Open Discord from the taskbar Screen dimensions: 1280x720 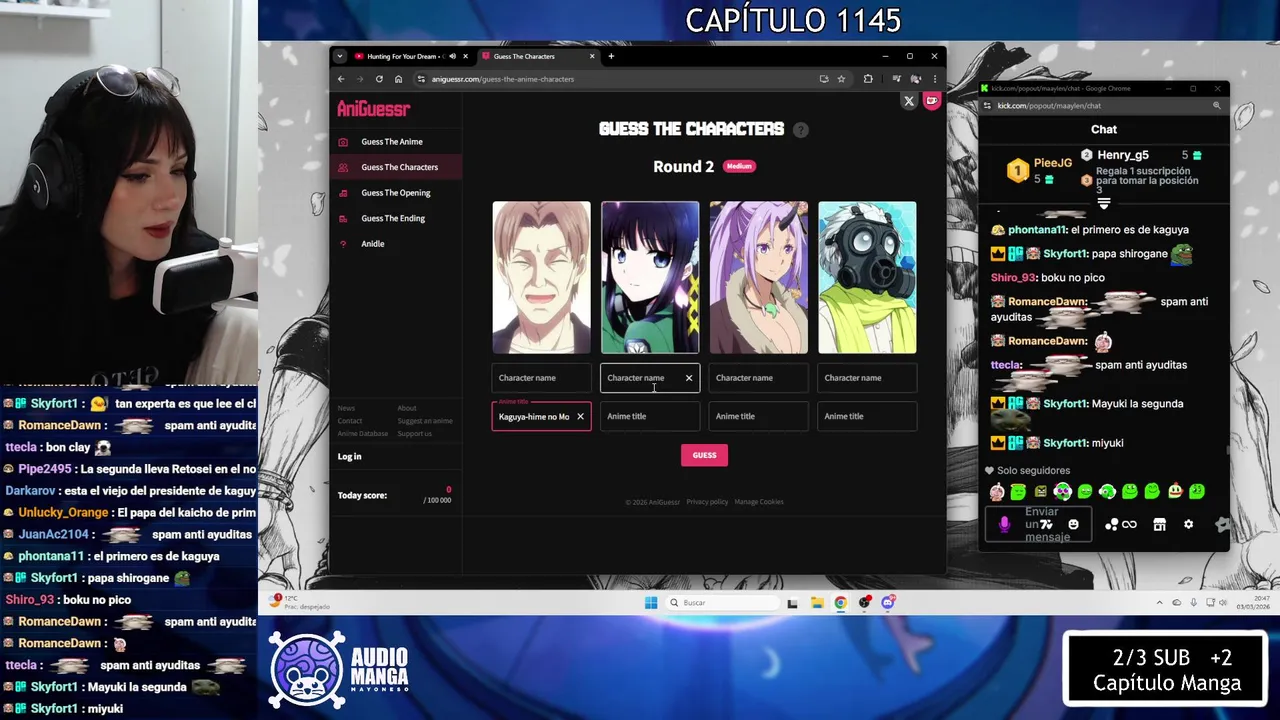point(888,602)
